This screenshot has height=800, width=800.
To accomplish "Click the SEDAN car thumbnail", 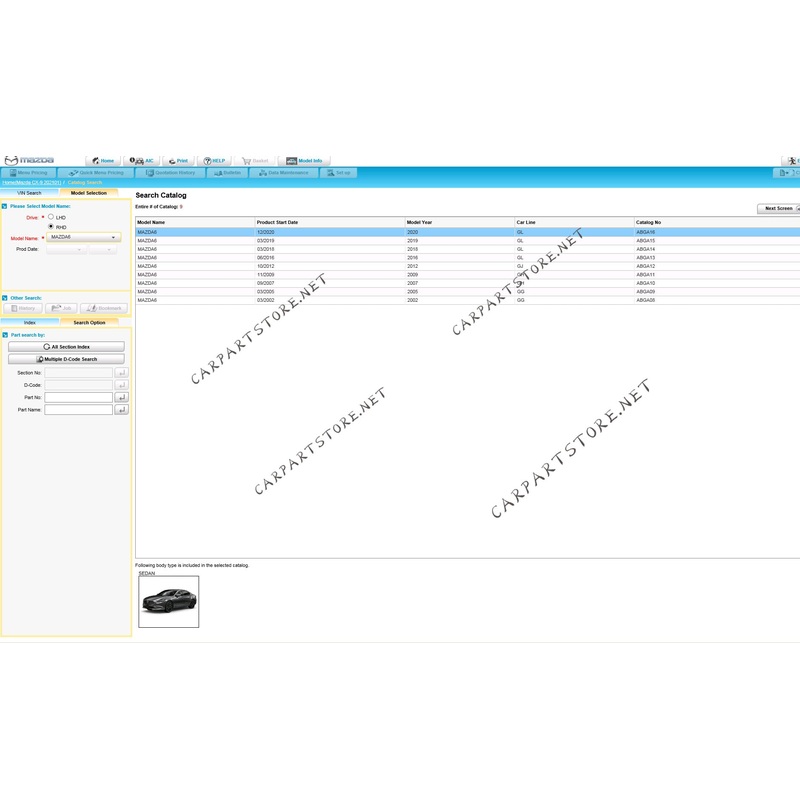I will 169,602.
